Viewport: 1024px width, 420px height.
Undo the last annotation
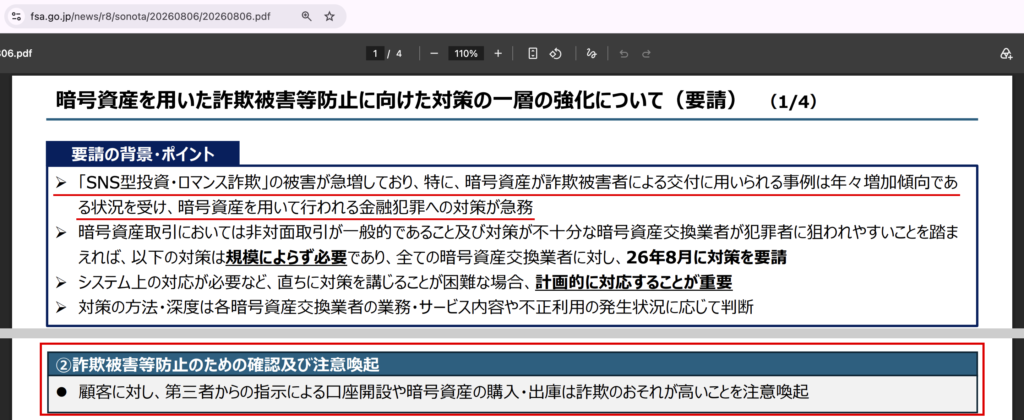[x=623, y=54]
